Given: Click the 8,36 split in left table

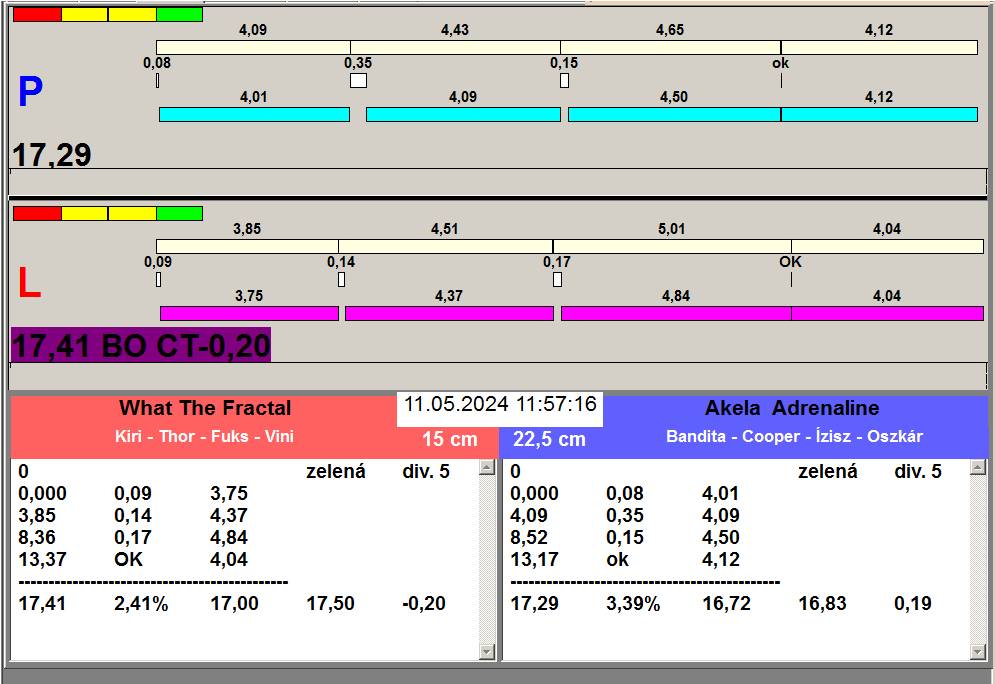Looking at the screenshot, I should 37,537.
